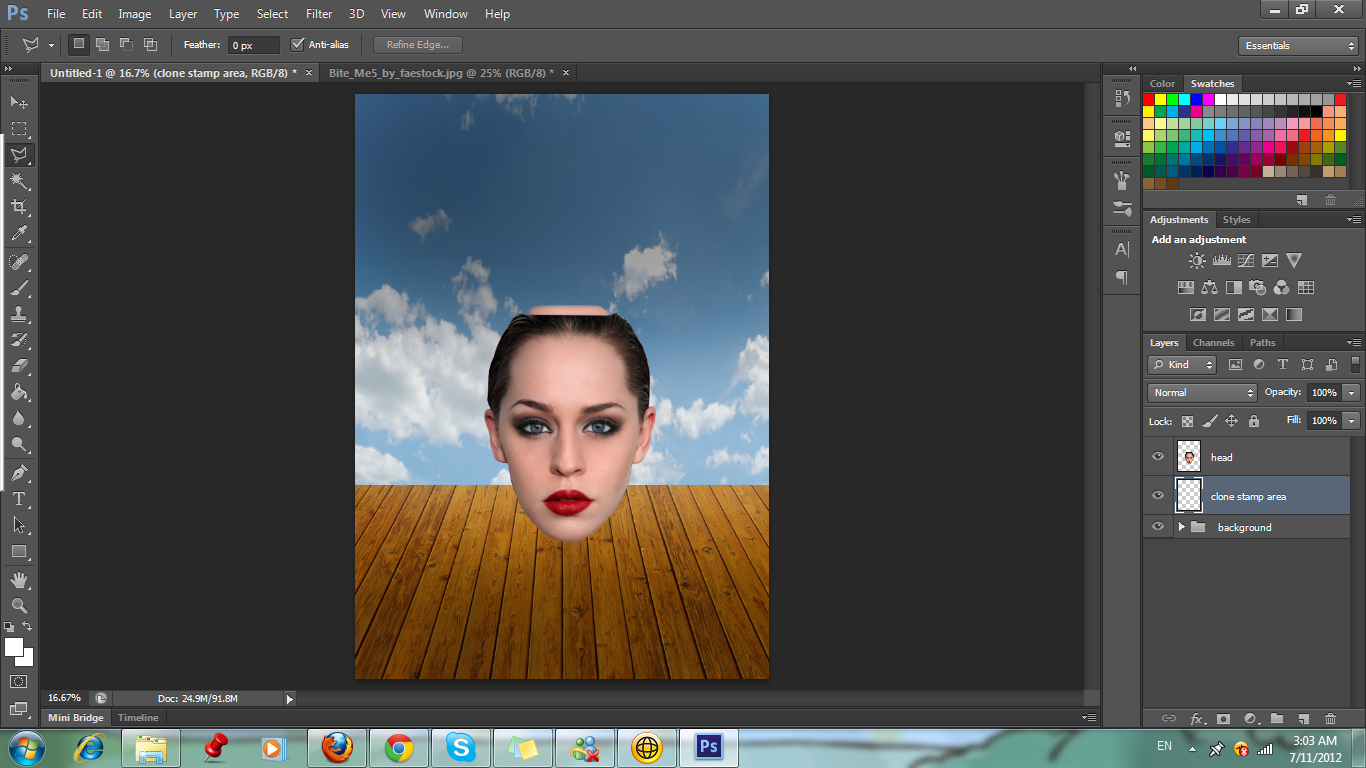
Task: Disable the Anti-alias checkbox
Action: click(x=298, y=44)
